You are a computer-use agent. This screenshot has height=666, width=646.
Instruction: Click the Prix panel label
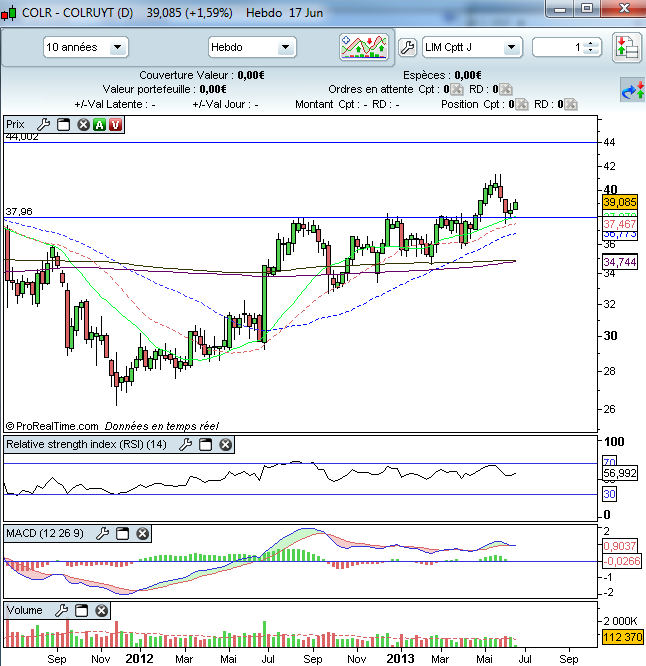[15, 124]
